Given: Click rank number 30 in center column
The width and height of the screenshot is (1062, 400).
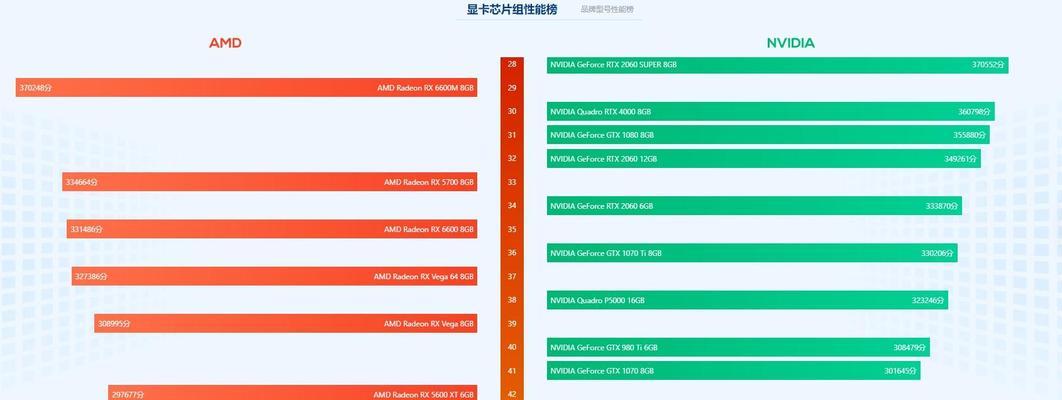Looking at the screenshot, I should coord(512,112).
